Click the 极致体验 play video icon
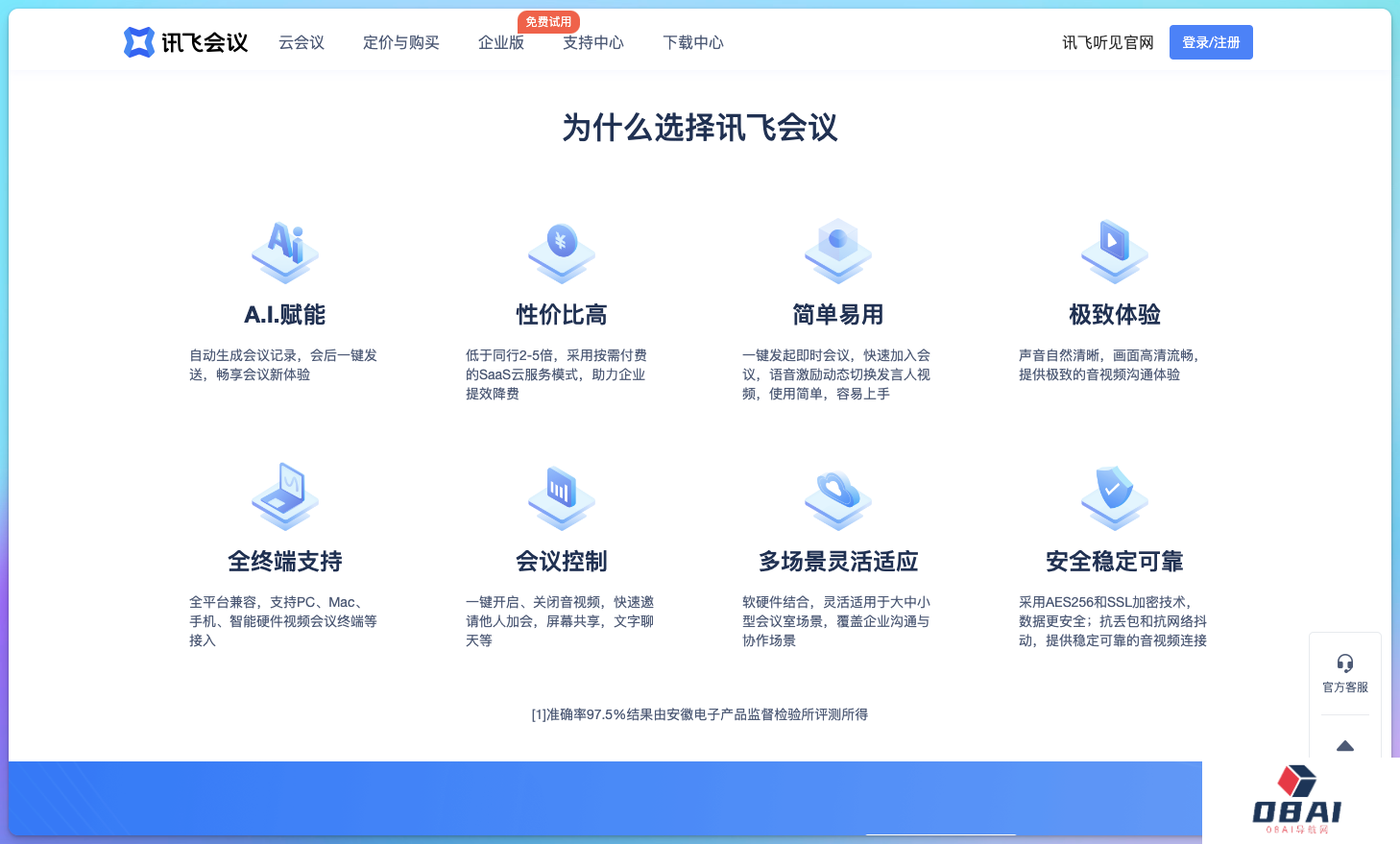This screenshot has height=844, width=1400. pos(1115,252)
